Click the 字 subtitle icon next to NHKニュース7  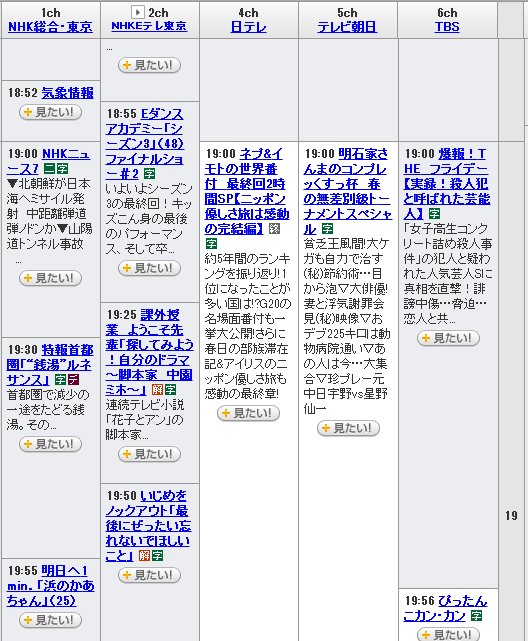coord(63,168)
